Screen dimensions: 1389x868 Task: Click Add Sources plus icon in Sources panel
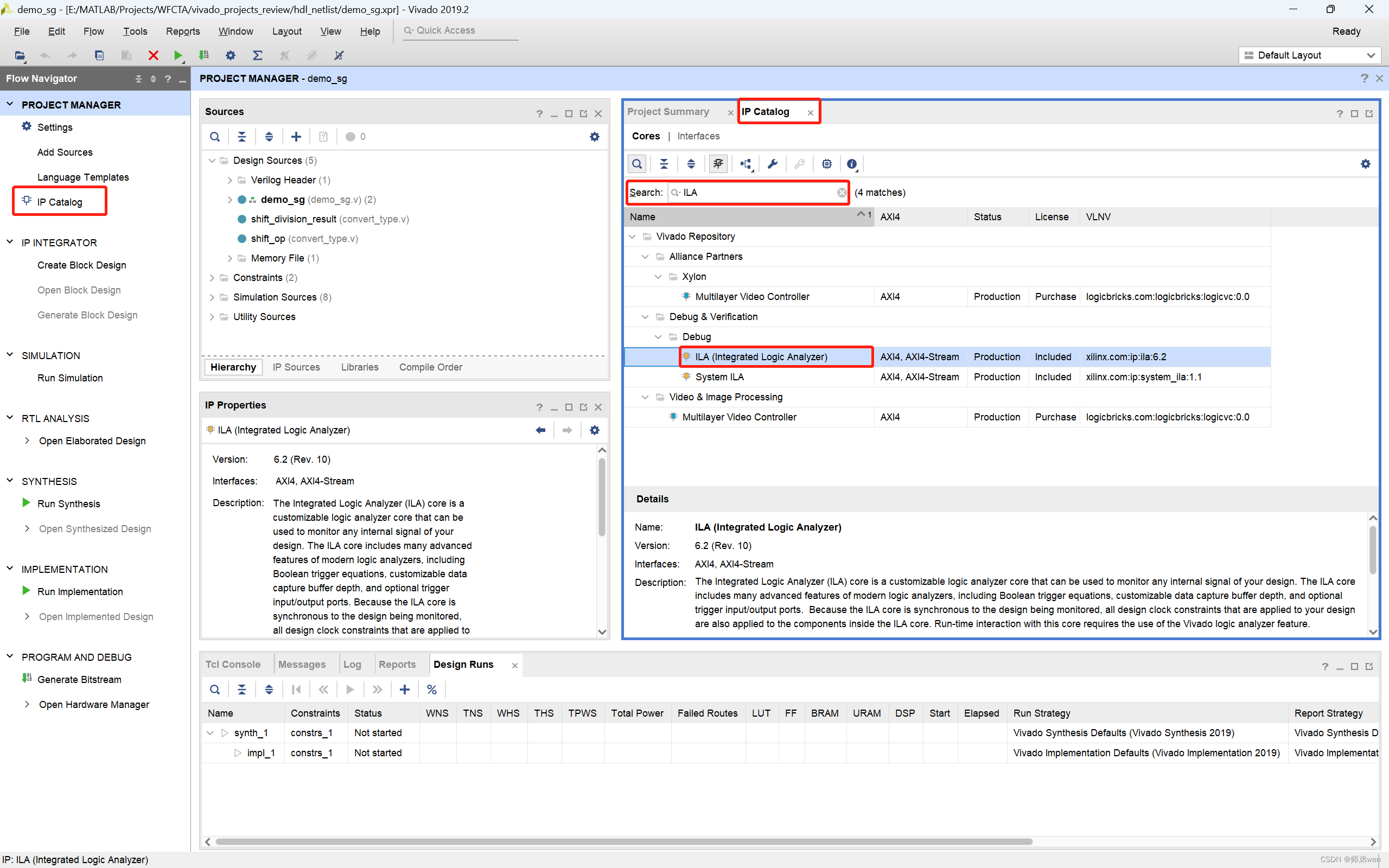coord(296,137)
